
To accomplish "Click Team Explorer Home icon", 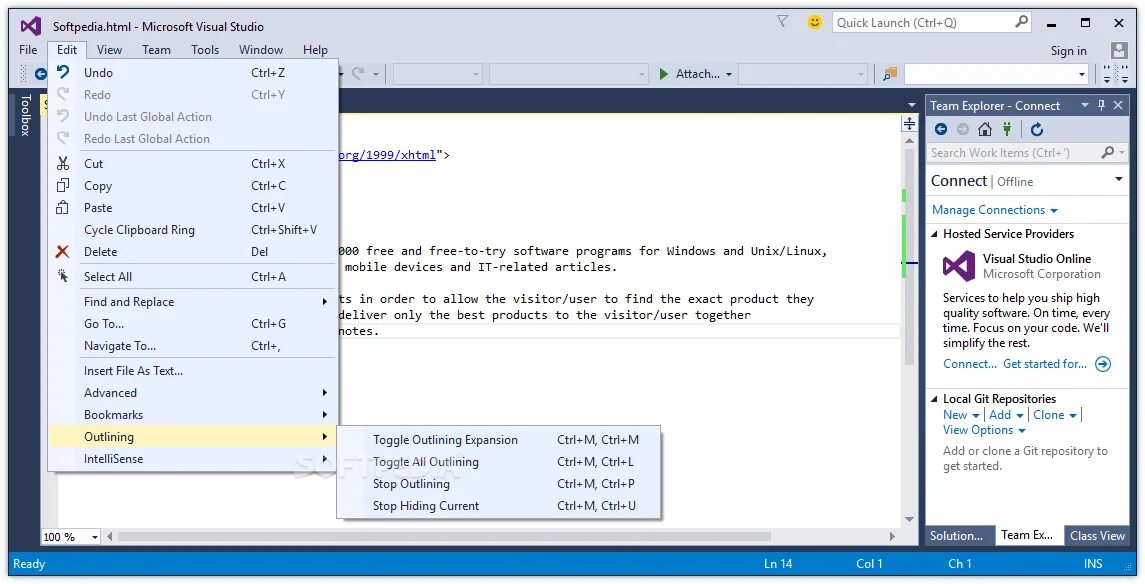I will 985,129.
